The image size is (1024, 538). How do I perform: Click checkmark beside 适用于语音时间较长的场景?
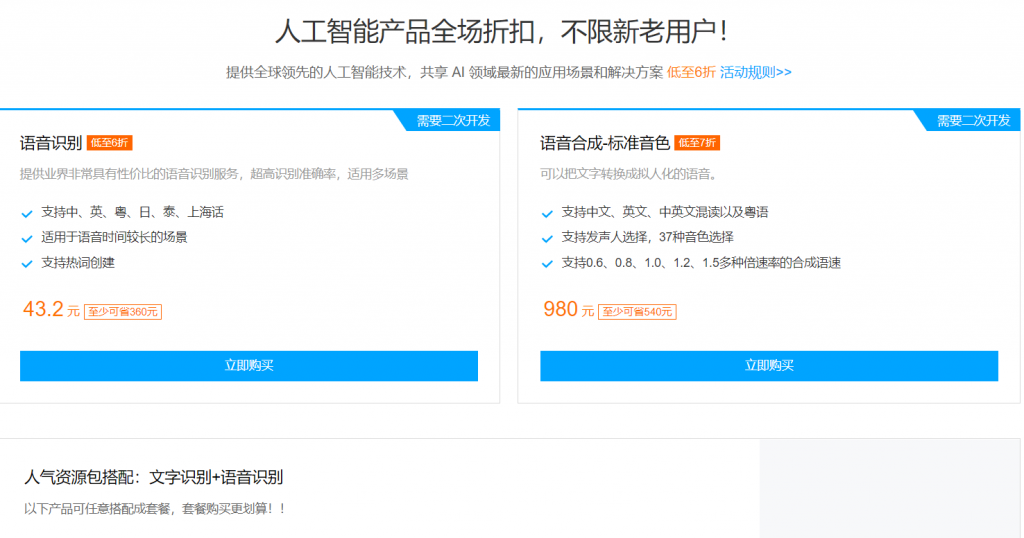27,239
